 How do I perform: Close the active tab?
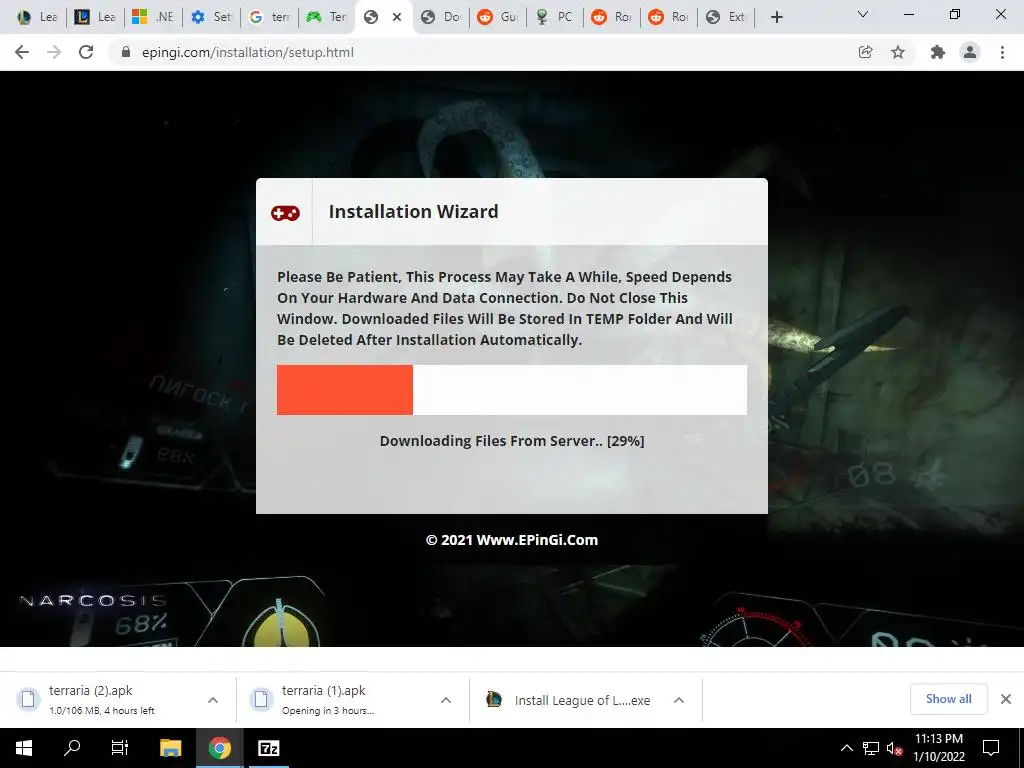pyautogui.click(x=396, y=17)
